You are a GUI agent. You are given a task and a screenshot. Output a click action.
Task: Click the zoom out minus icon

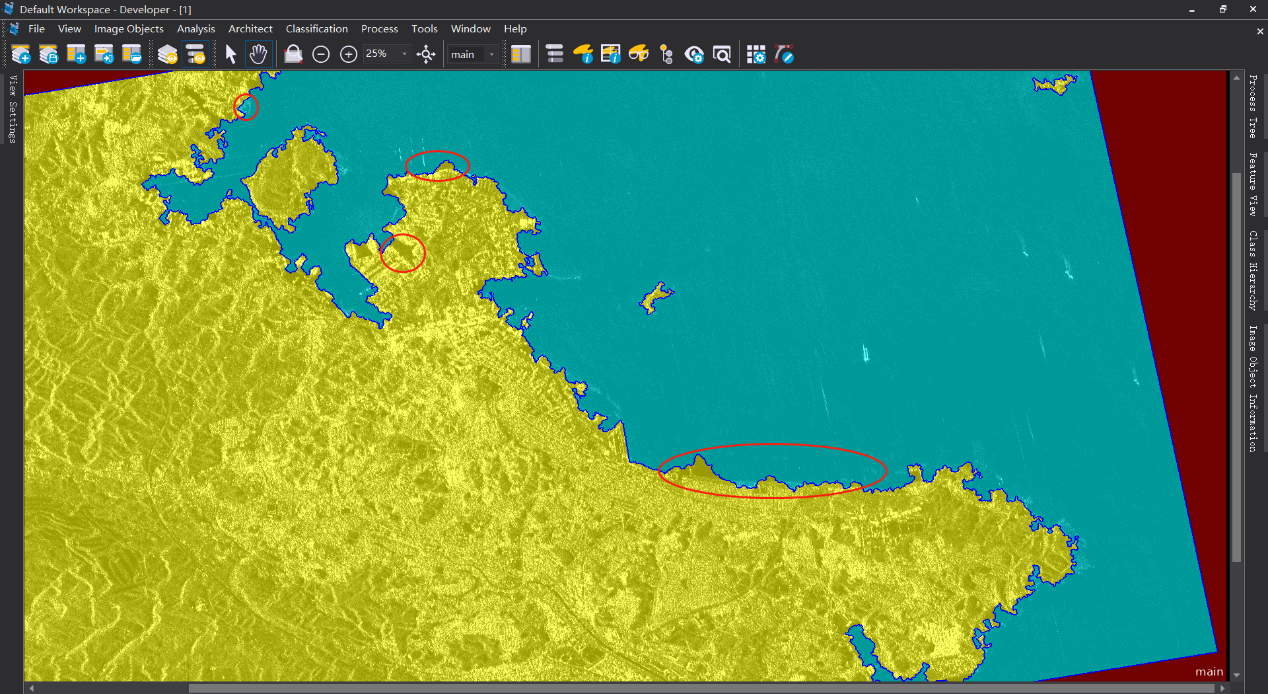pyautogui.click(x=321, y=54)
